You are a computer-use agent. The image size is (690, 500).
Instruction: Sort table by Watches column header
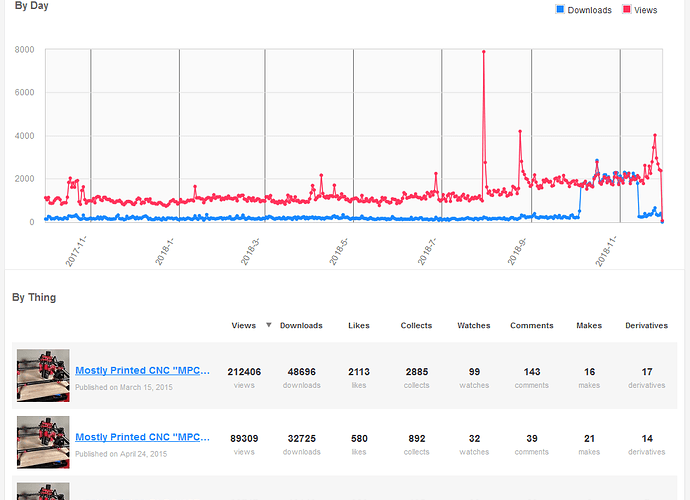[x=473, y=325]
